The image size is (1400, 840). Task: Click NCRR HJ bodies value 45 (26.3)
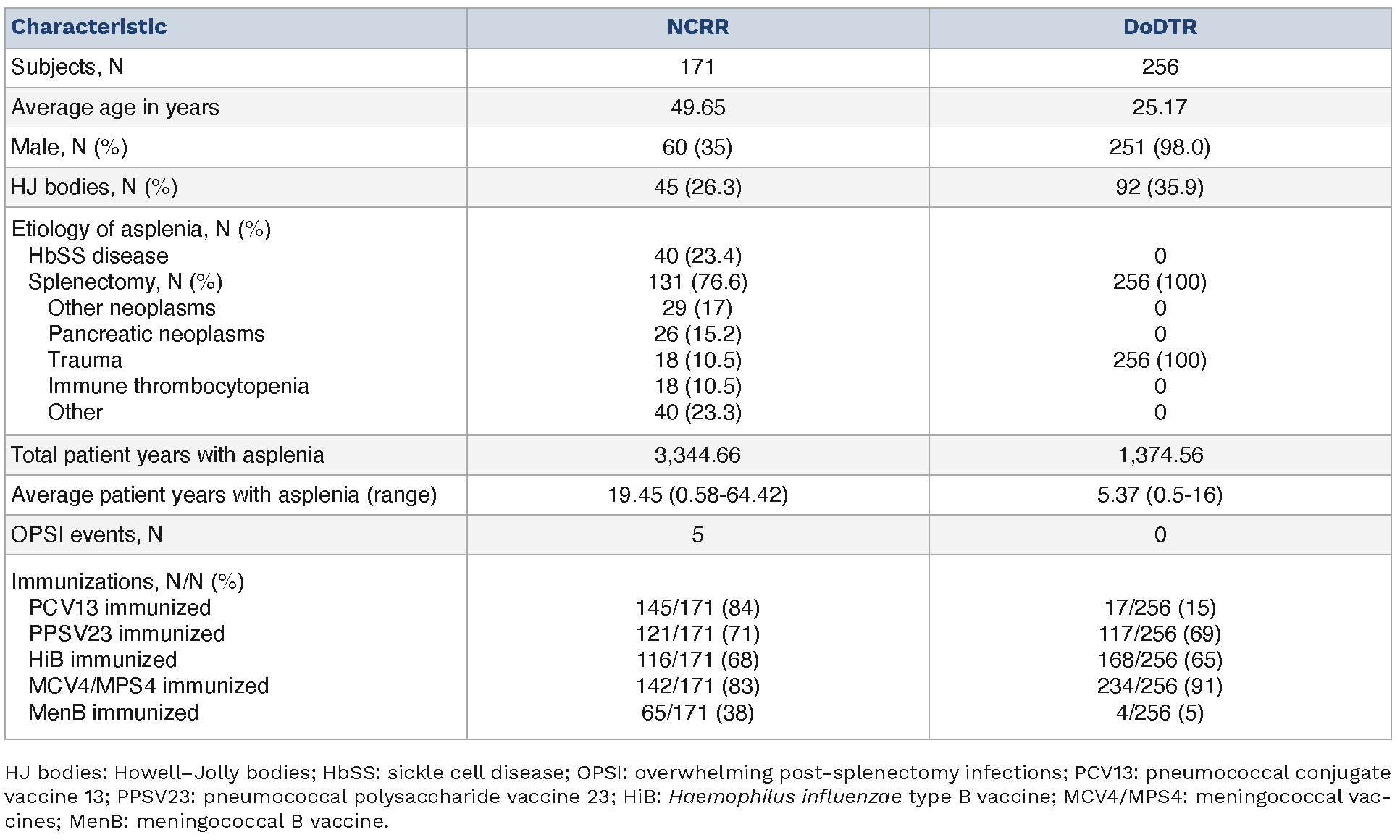click(x=697, y=187)
